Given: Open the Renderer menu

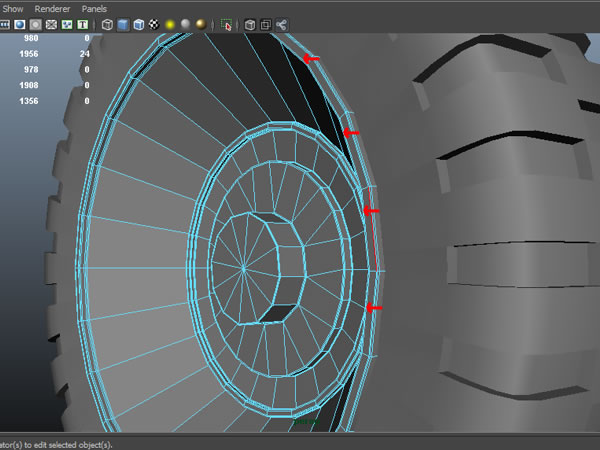Looking at the screenshot, I should click(52, 9).
